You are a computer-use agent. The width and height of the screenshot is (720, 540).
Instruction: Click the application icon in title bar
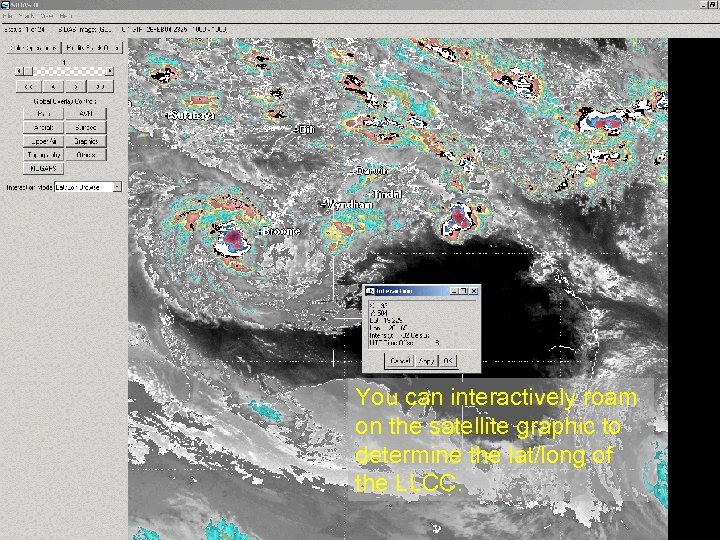(x=5, y=4)
